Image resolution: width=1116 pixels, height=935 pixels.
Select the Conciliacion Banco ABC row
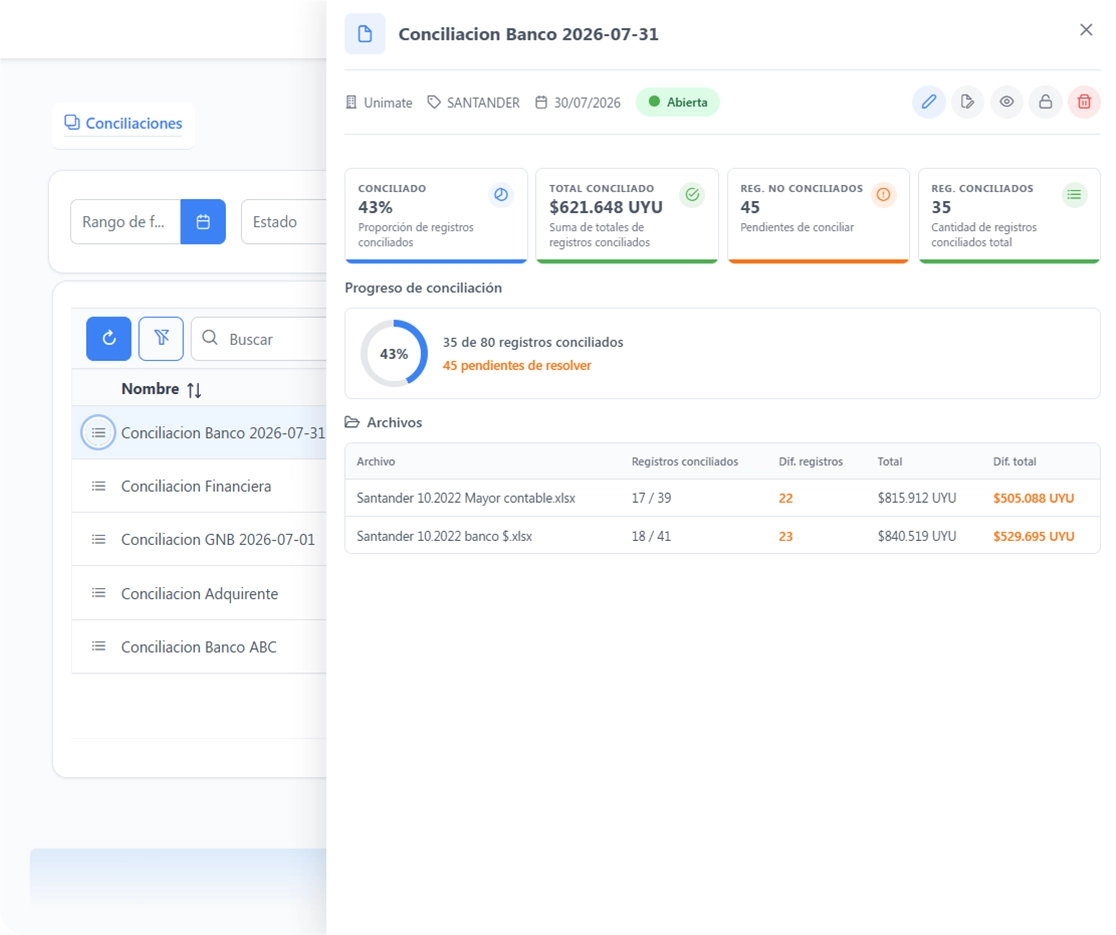(199, 646)
